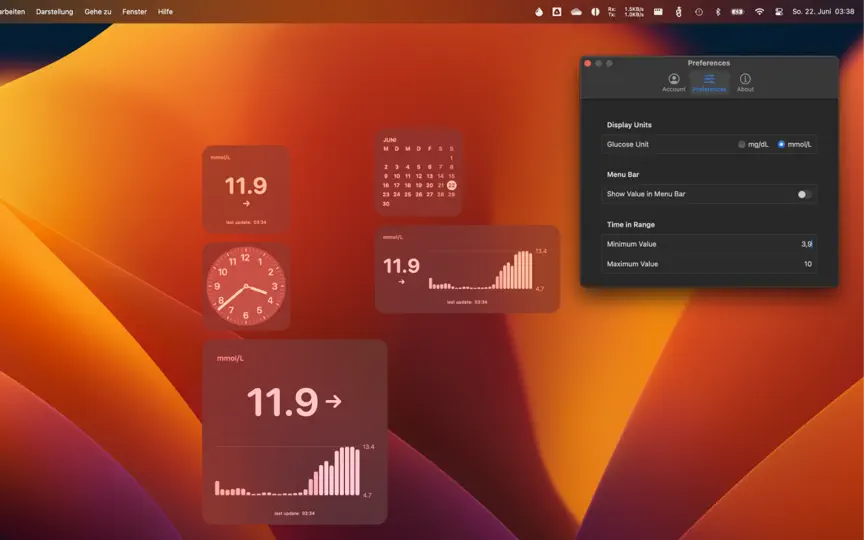
Task: Edit the Minimum Value field
Action: 709,244
